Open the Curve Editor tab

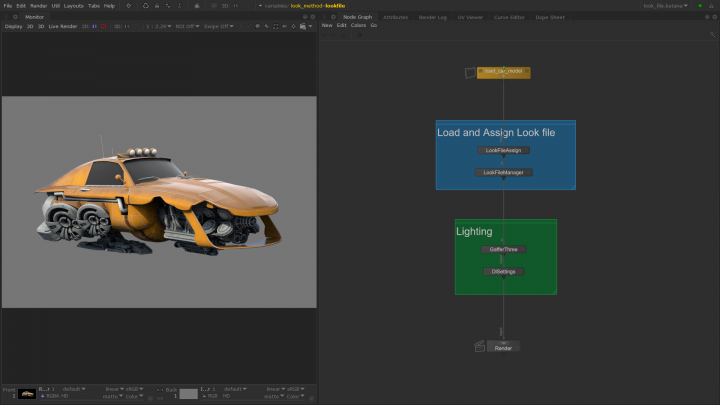click(x=509, y=17)
